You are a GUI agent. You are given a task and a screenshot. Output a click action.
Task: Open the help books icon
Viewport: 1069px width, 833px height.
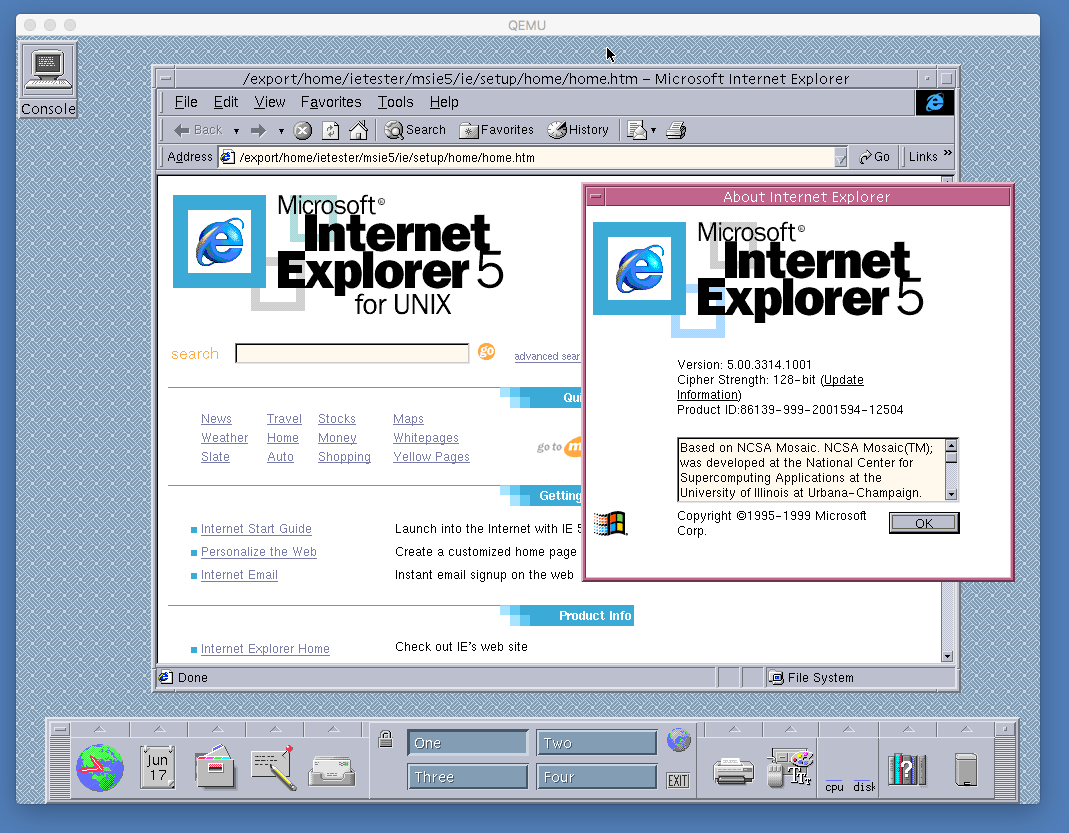tap(907, 769)
